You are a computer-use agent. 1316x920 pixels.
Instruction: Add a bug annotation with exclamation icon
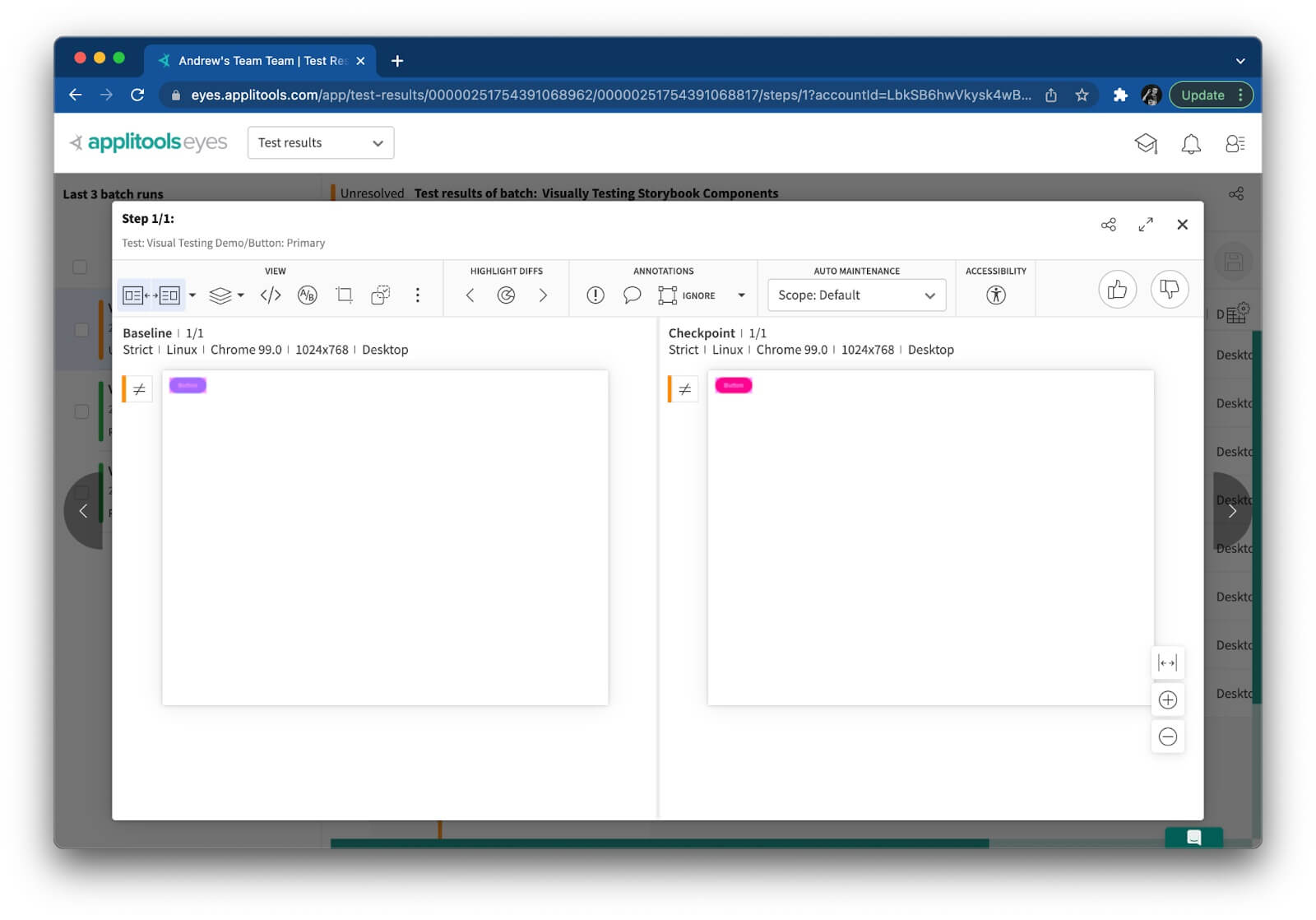[595, 295]
